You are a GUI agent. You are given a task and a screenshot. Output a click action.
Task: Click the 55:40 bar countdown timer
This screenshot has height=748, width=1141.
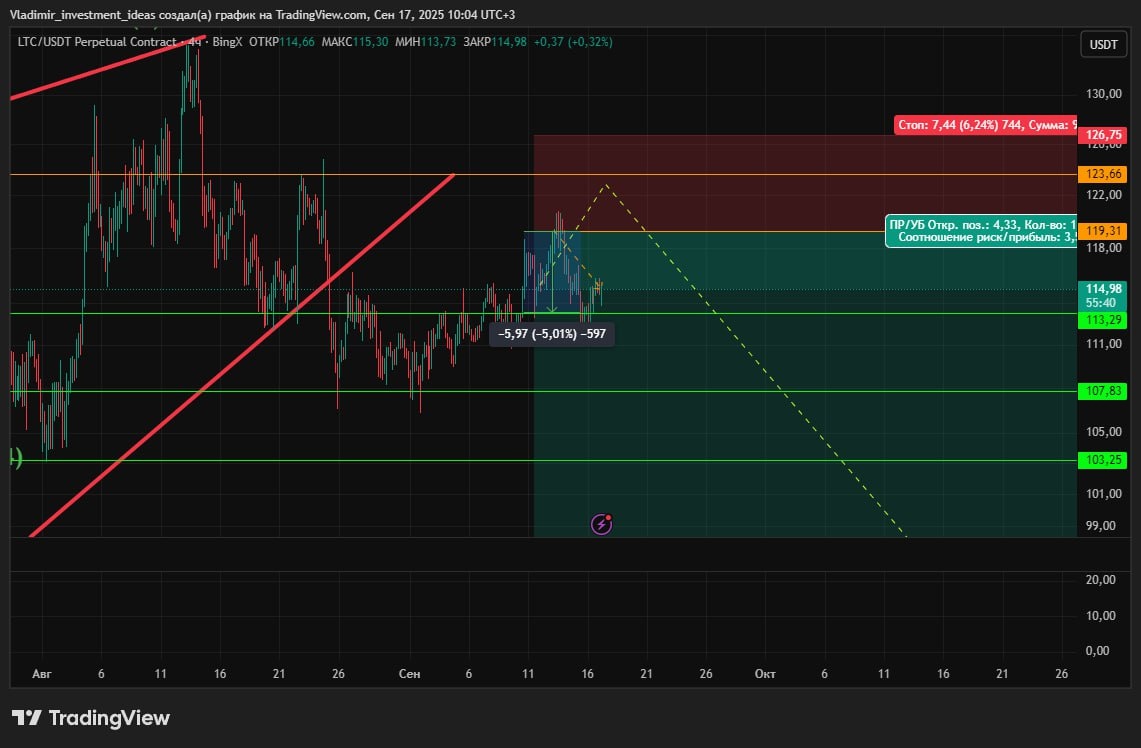[1100, 303]
